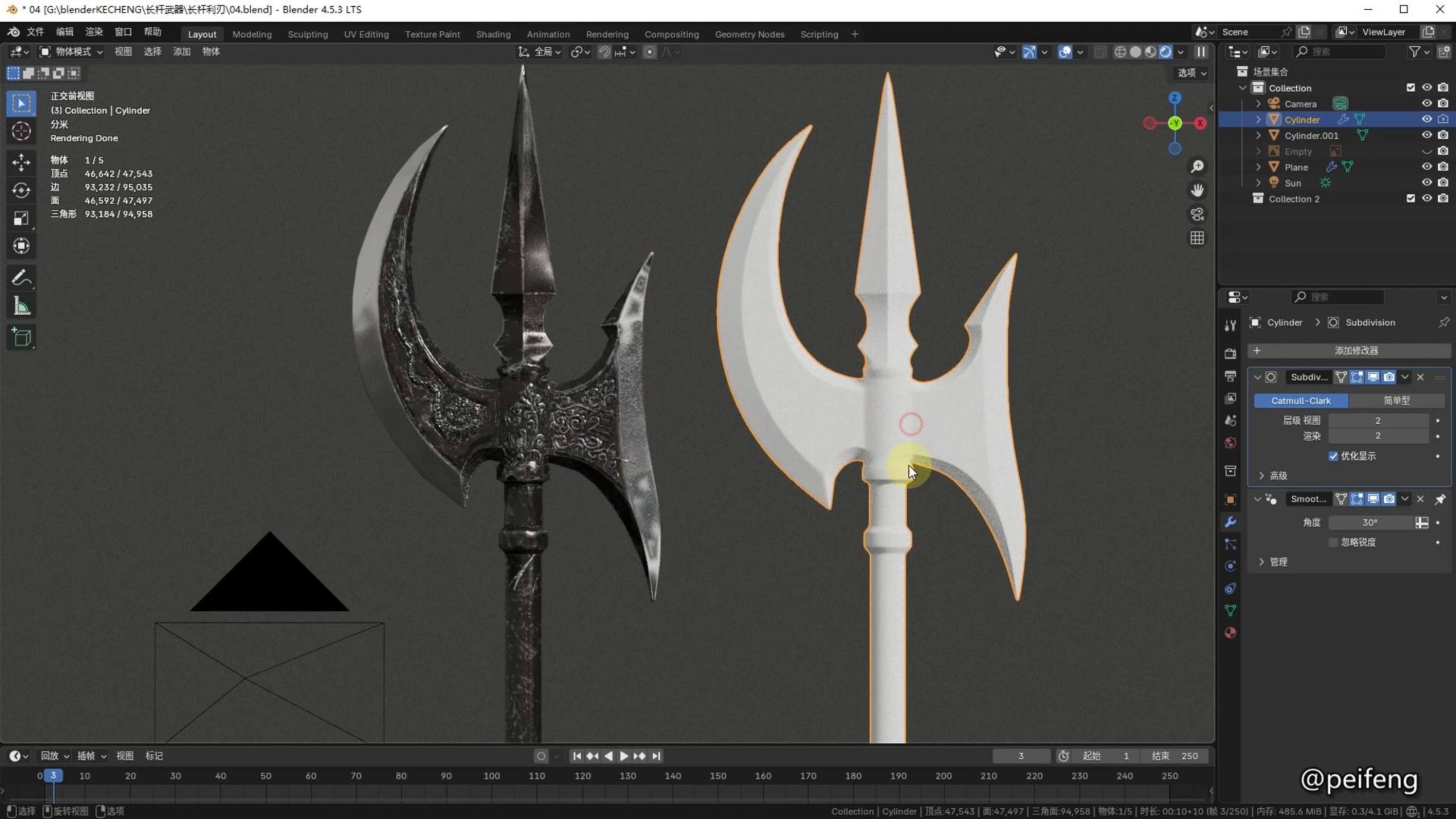1456x819 pixels.
Task: Open the Material properties tab
Action: click(1230, 633)
